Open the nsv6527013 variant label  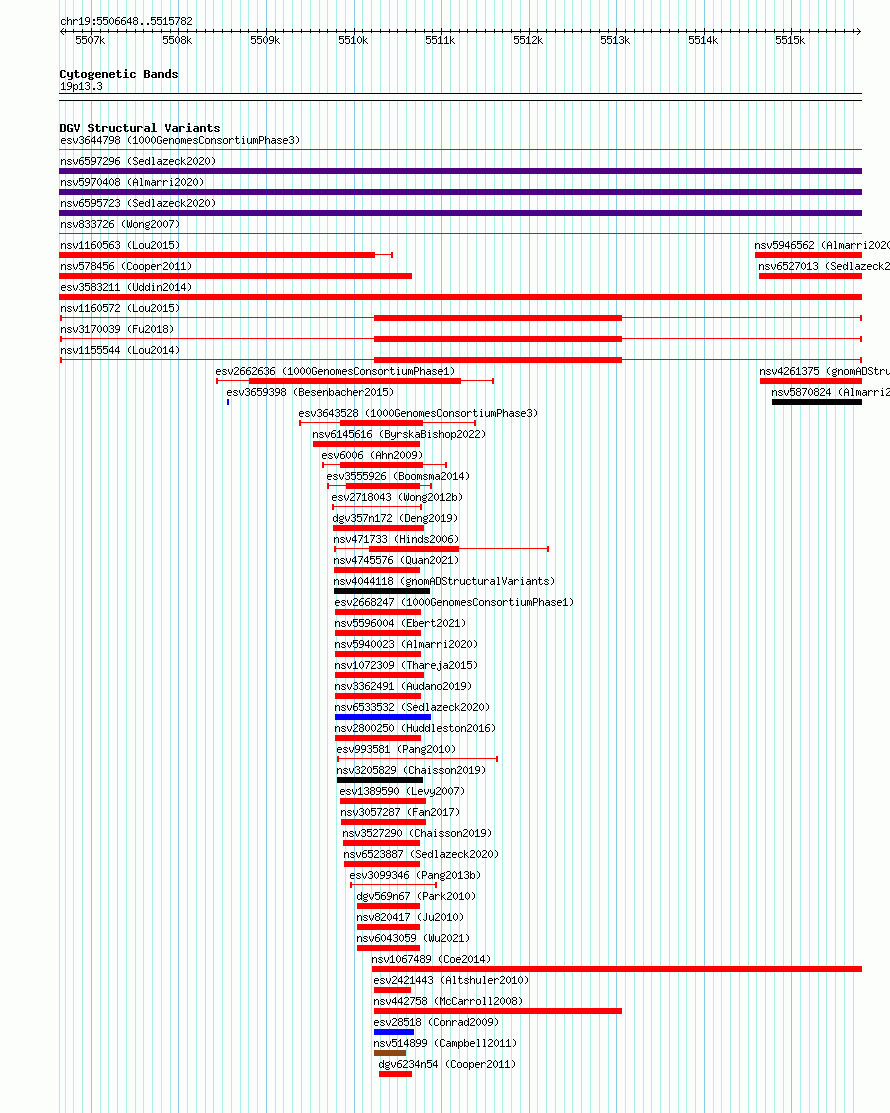point(824,266)
